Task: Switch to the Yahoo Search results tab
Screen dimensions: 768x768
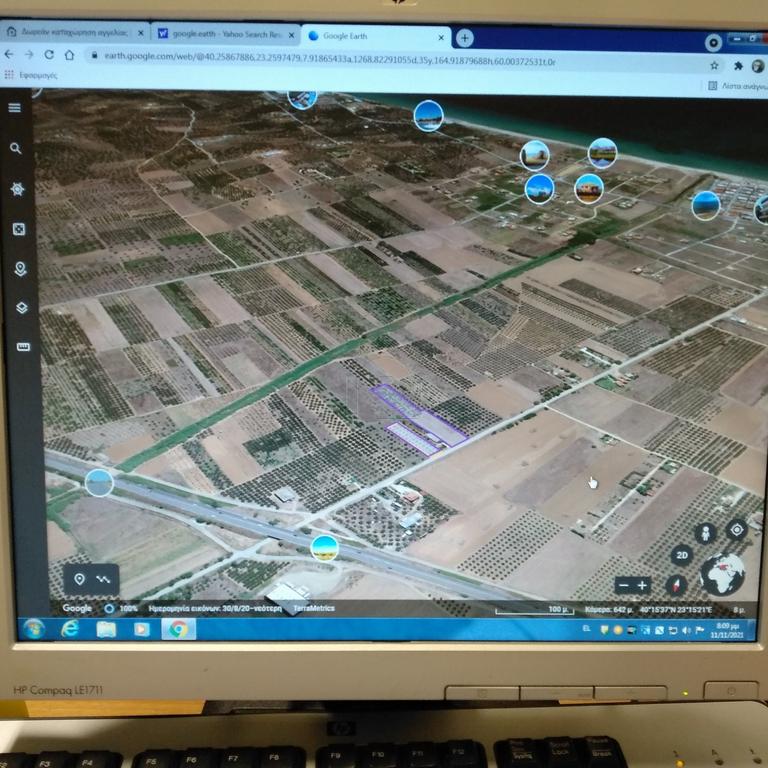Action: [x=225, y=34]
